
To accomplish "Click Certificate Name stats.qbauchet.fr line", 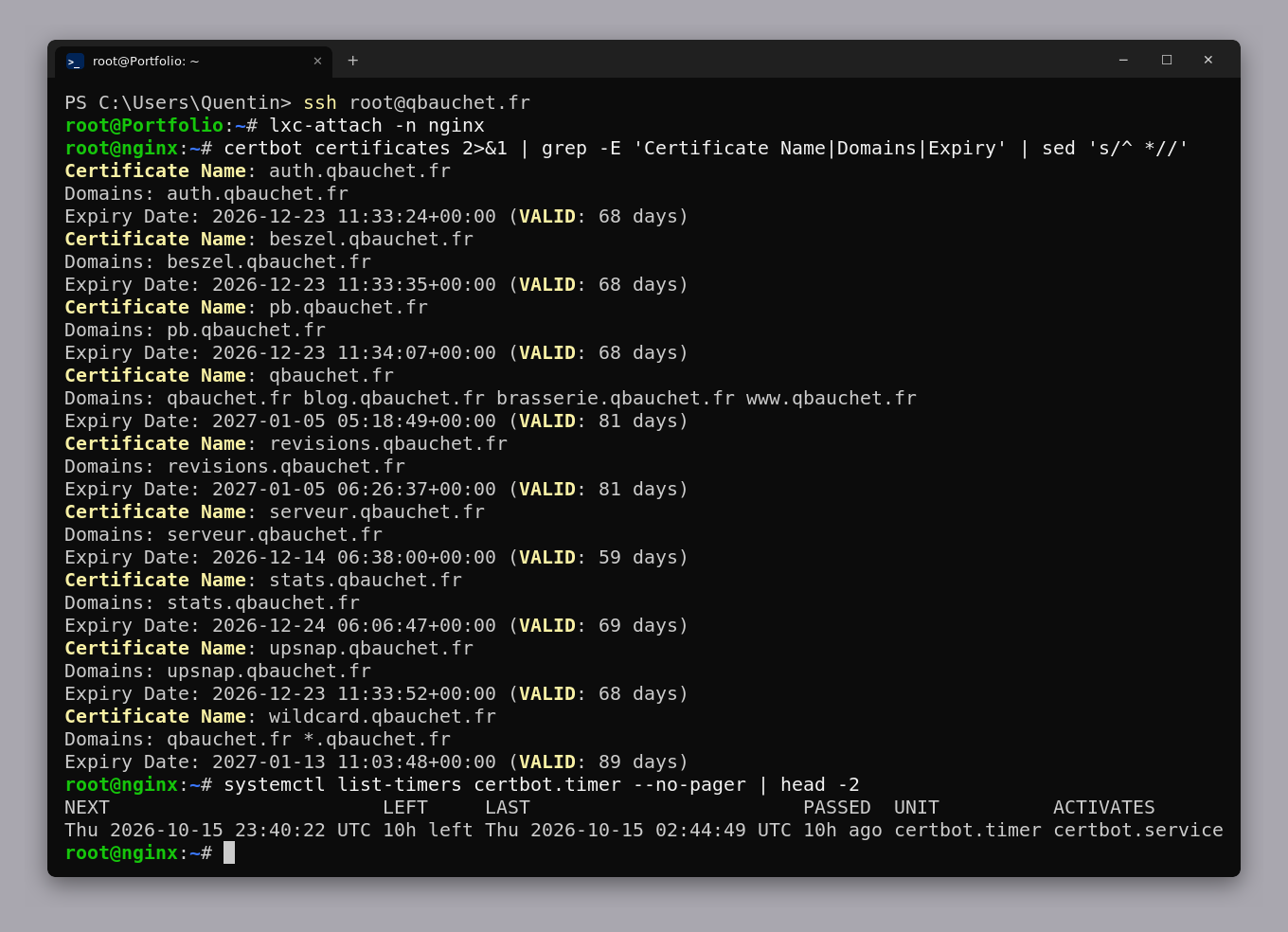I will [263, 580].
